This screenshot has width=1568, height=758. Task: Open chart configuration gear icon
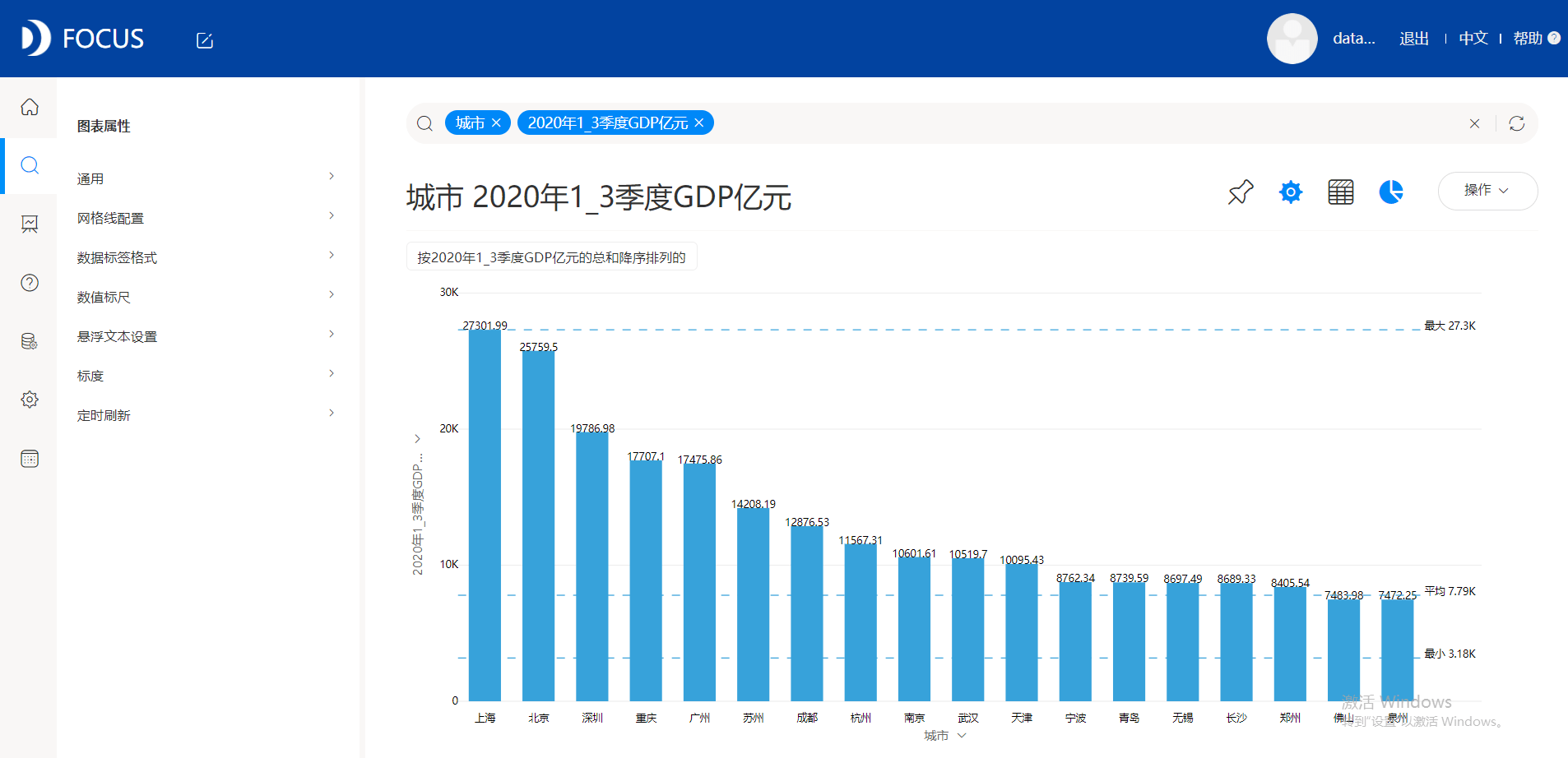click(x=1291, y=192)
